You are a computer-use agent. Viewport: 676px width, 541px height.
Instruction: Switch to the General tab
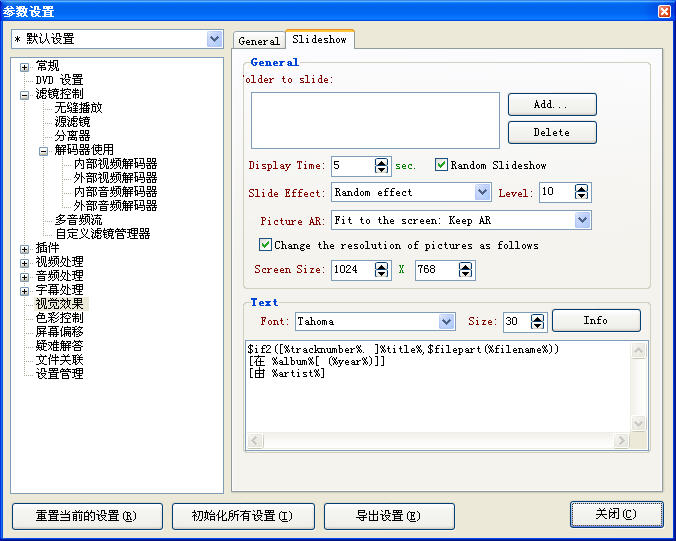coord(259,41)
